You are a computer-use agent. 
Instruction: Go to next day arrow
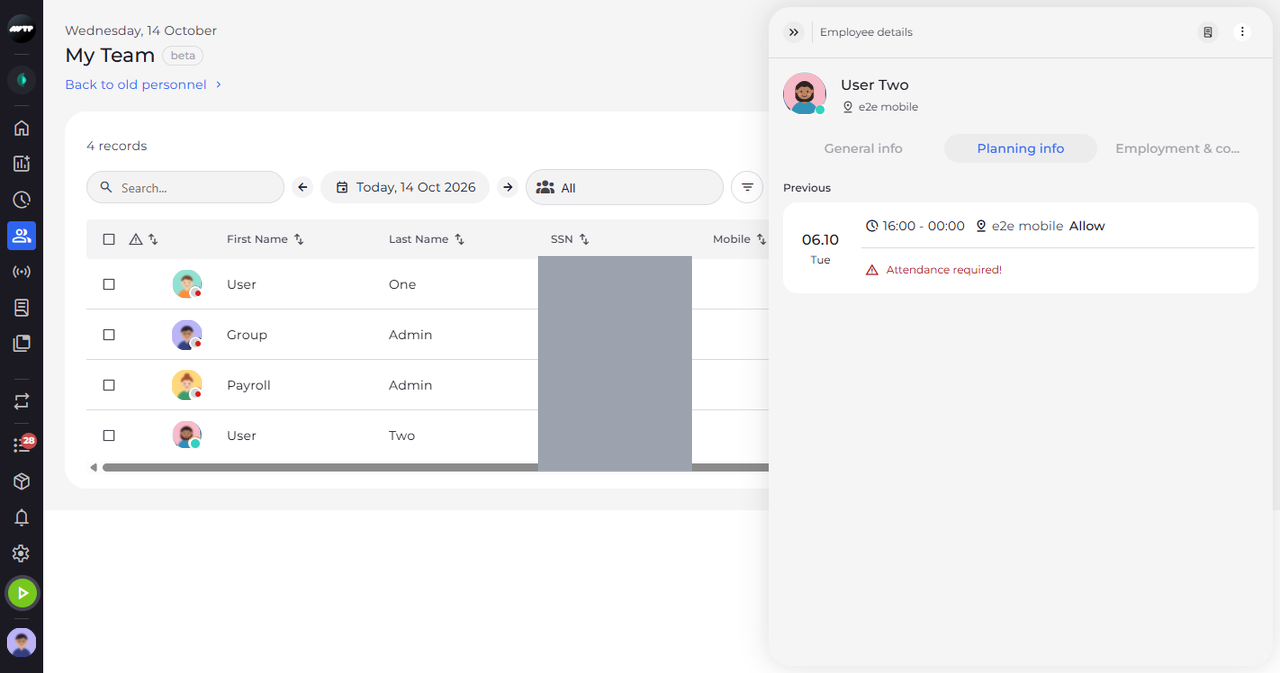[508, 187]
